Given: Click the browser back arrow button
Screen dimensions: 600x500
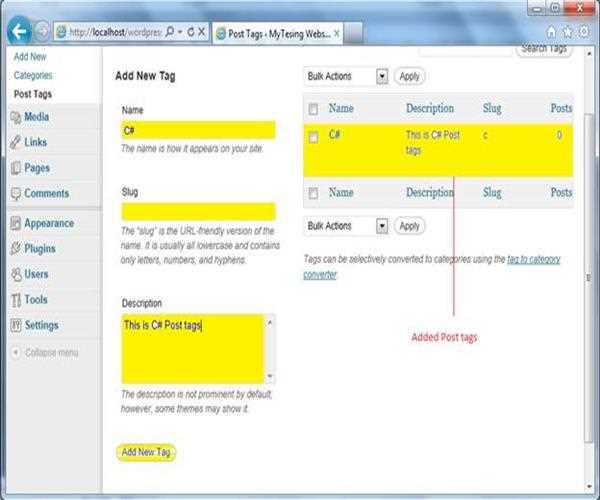Looking at the screenshot, I should [17, 31].
